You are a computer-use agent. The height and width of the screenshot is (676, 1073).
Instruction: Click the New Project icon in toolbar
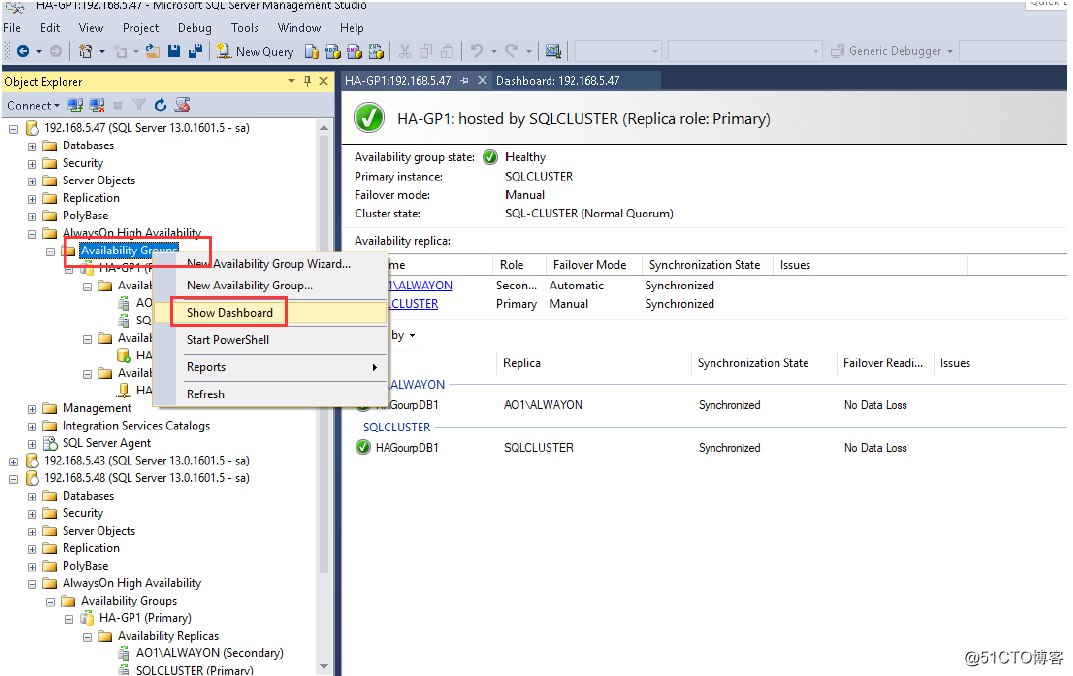click(x=86, y=51)
